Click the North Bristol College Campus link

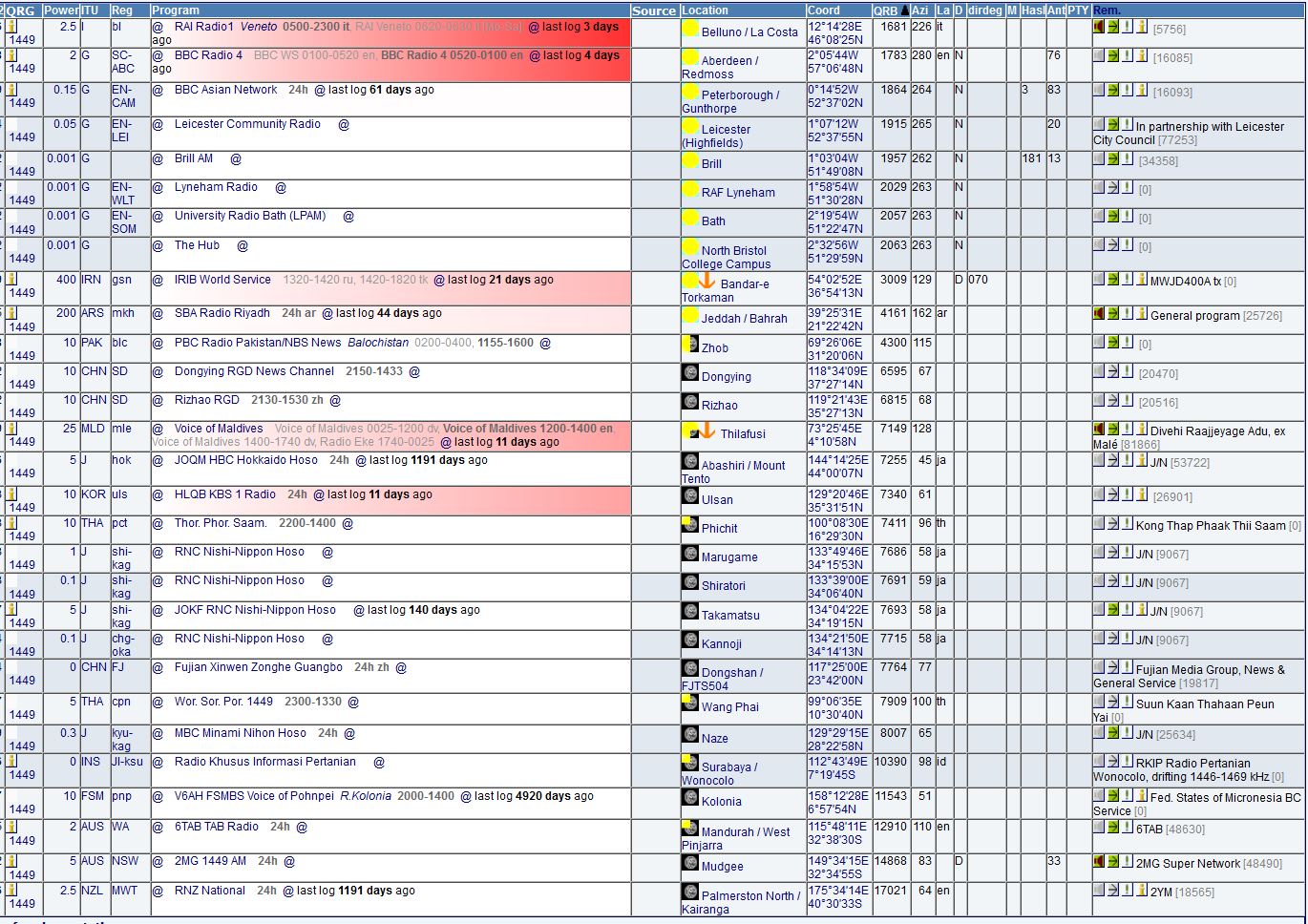[x=725, y=257]
